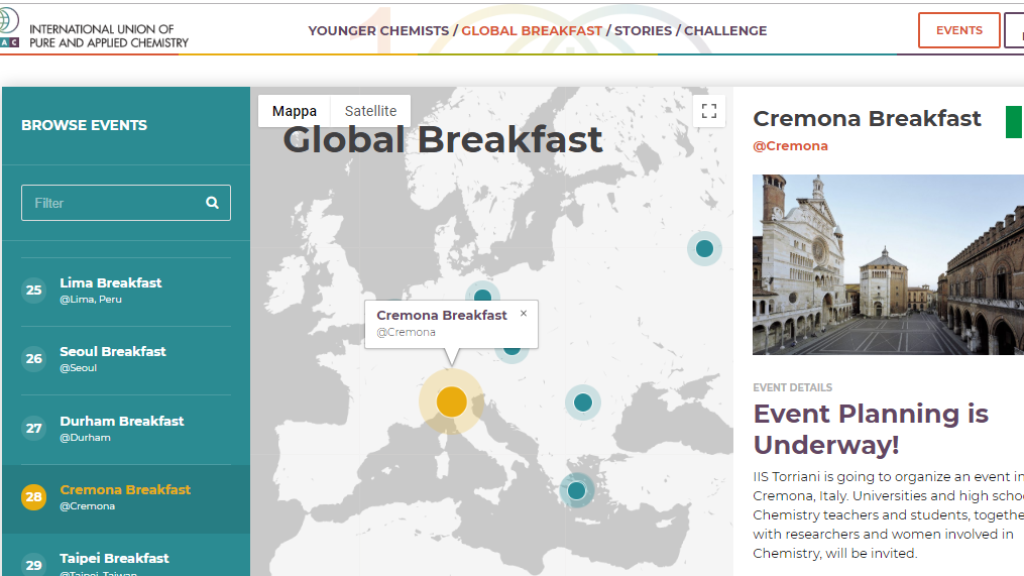
Task: Click the @Seoul location text
Action: pyautogui.click(x=78, y=368)
